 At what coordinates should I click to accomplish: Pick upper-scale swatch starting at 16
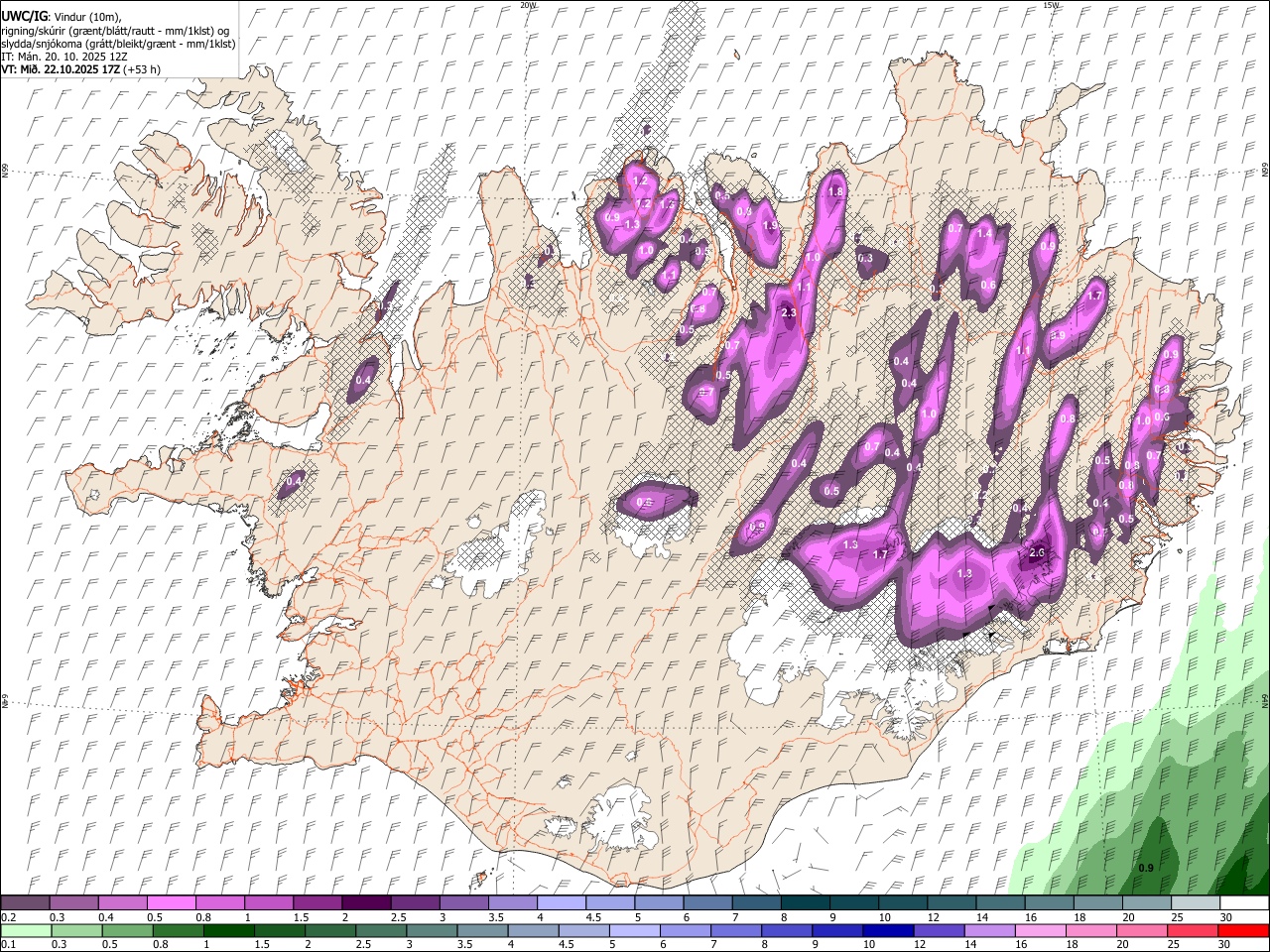tap(1050, 902)
